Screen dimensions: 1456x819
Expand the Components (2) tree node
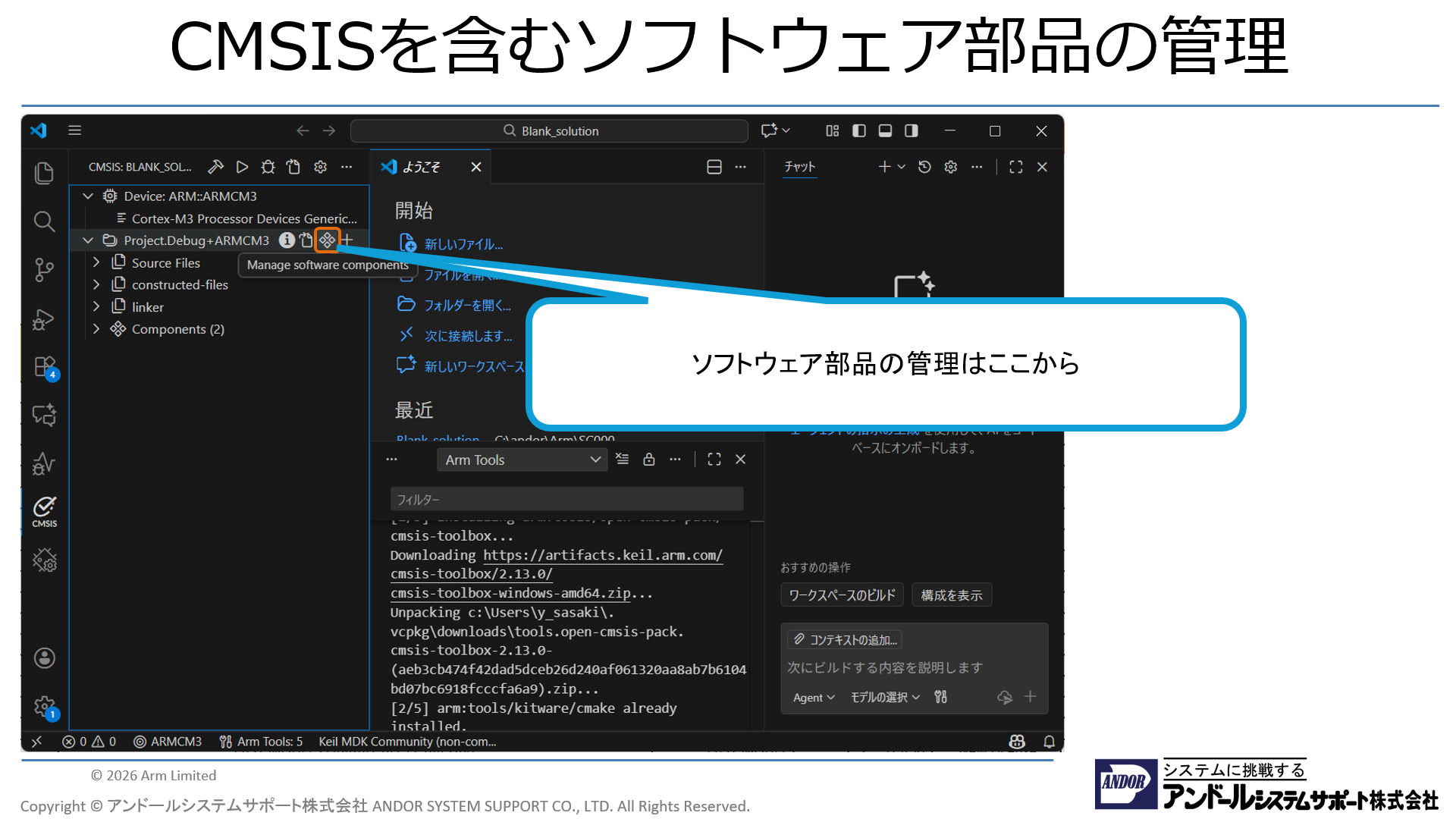96,329
